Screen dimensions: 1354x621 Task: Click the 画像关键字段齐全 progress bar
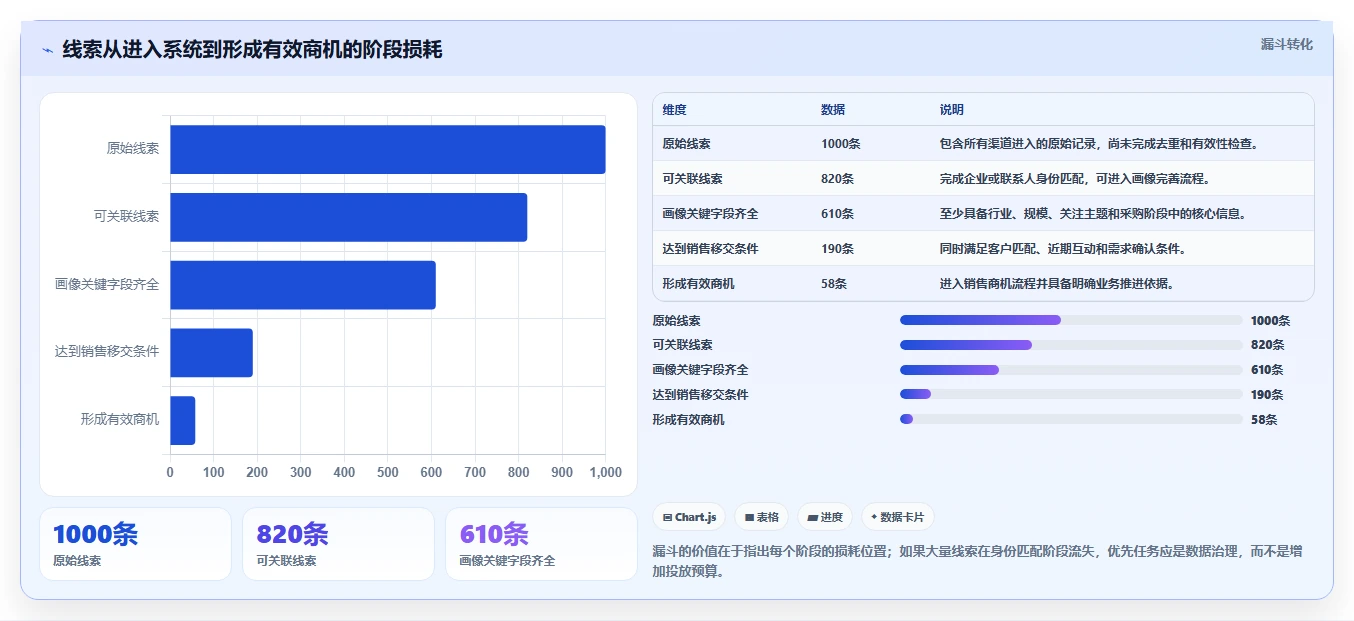1071,370
